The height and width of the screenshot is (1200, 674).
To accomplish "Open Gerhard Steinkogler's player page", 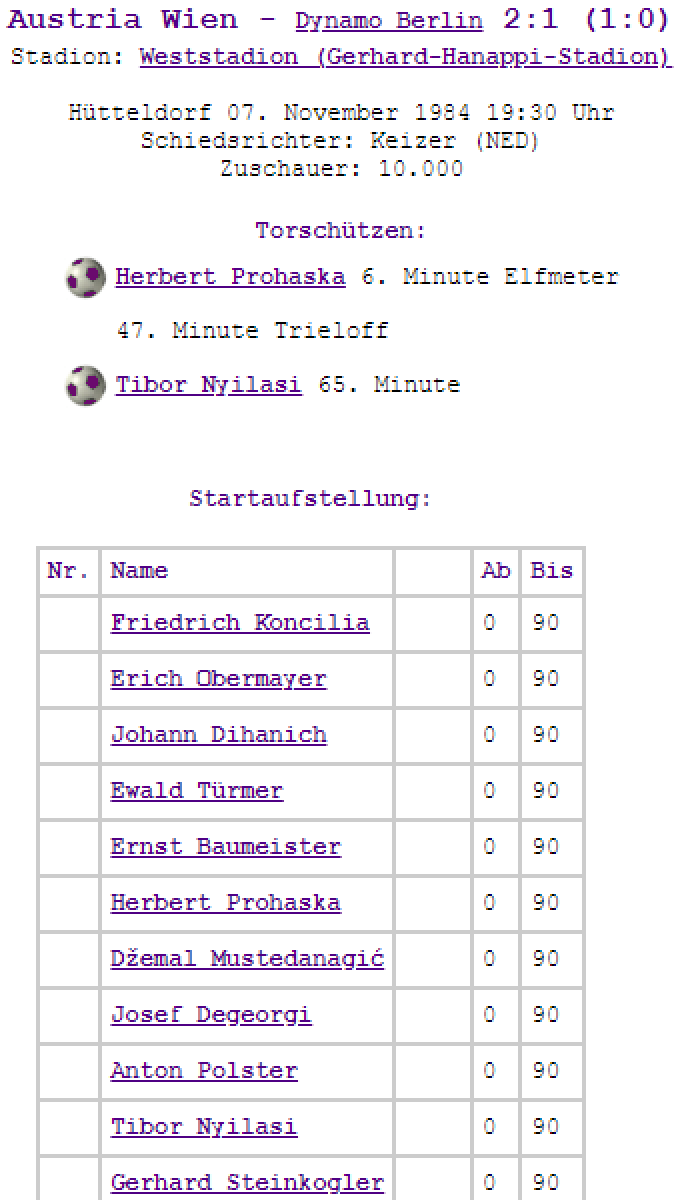I will click(247, 1183).
